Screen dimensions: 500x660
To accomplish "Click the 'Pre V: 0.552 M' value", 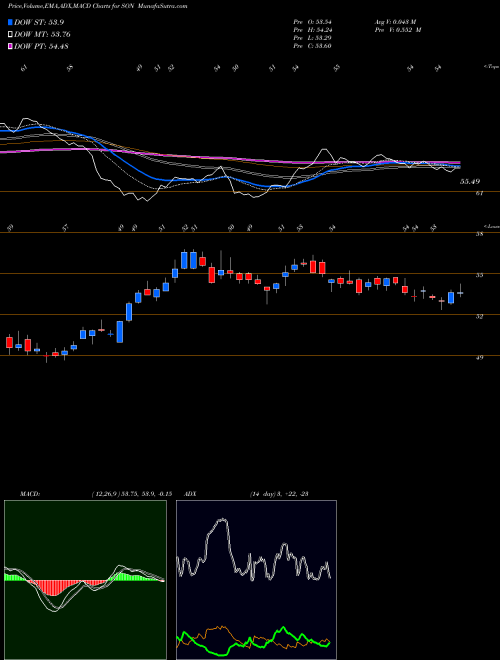I will [397, 30].
